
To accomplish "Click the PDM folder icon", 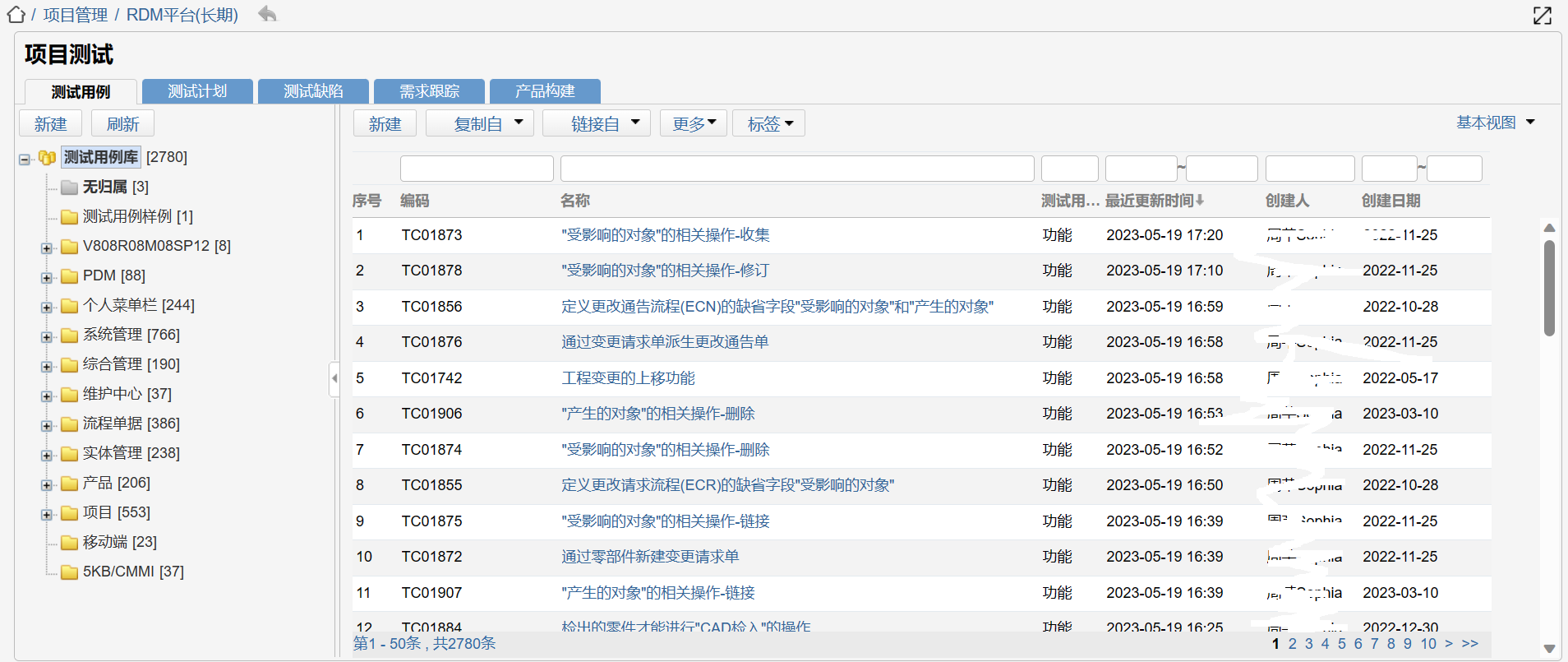I will tap(70, 276).
